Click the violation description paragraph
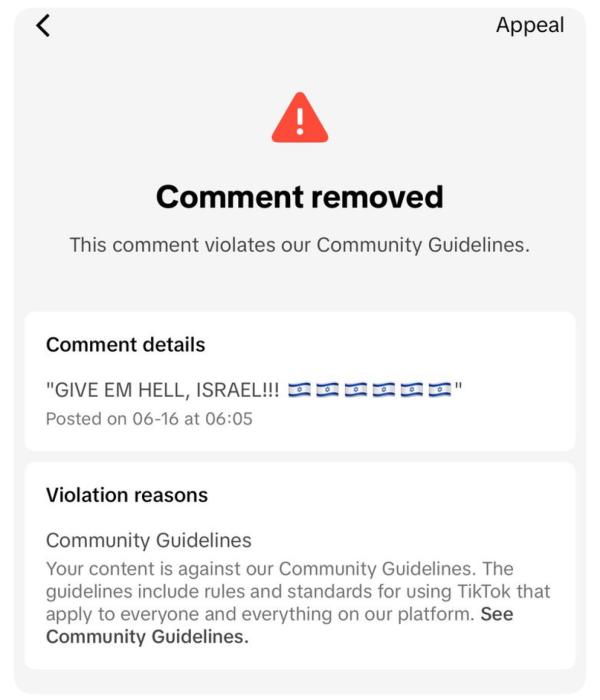 point(298,603)
